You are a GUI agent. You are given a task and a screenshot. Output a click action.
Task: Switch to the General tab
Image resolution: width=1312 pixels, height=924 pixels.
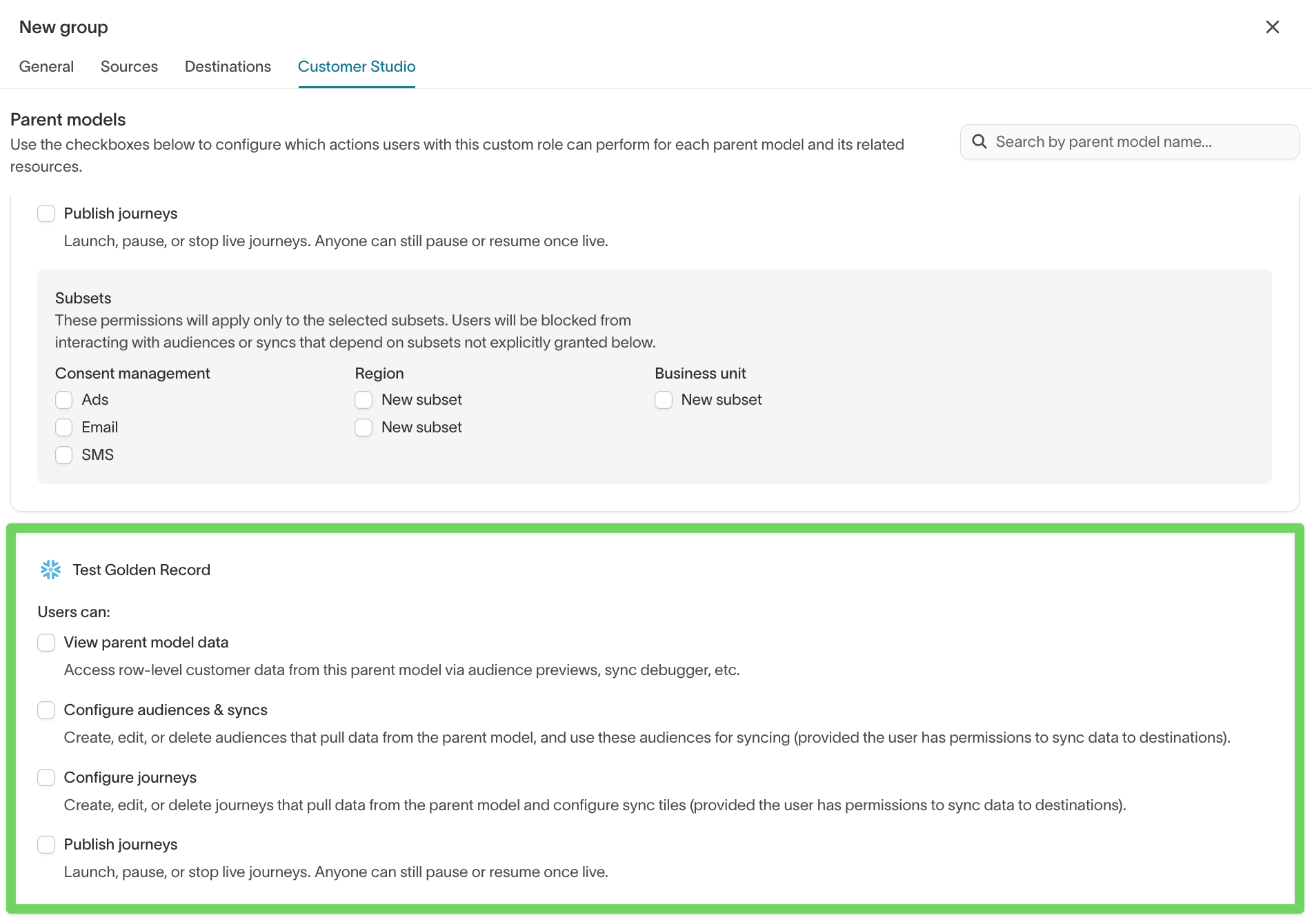point(46,66)
